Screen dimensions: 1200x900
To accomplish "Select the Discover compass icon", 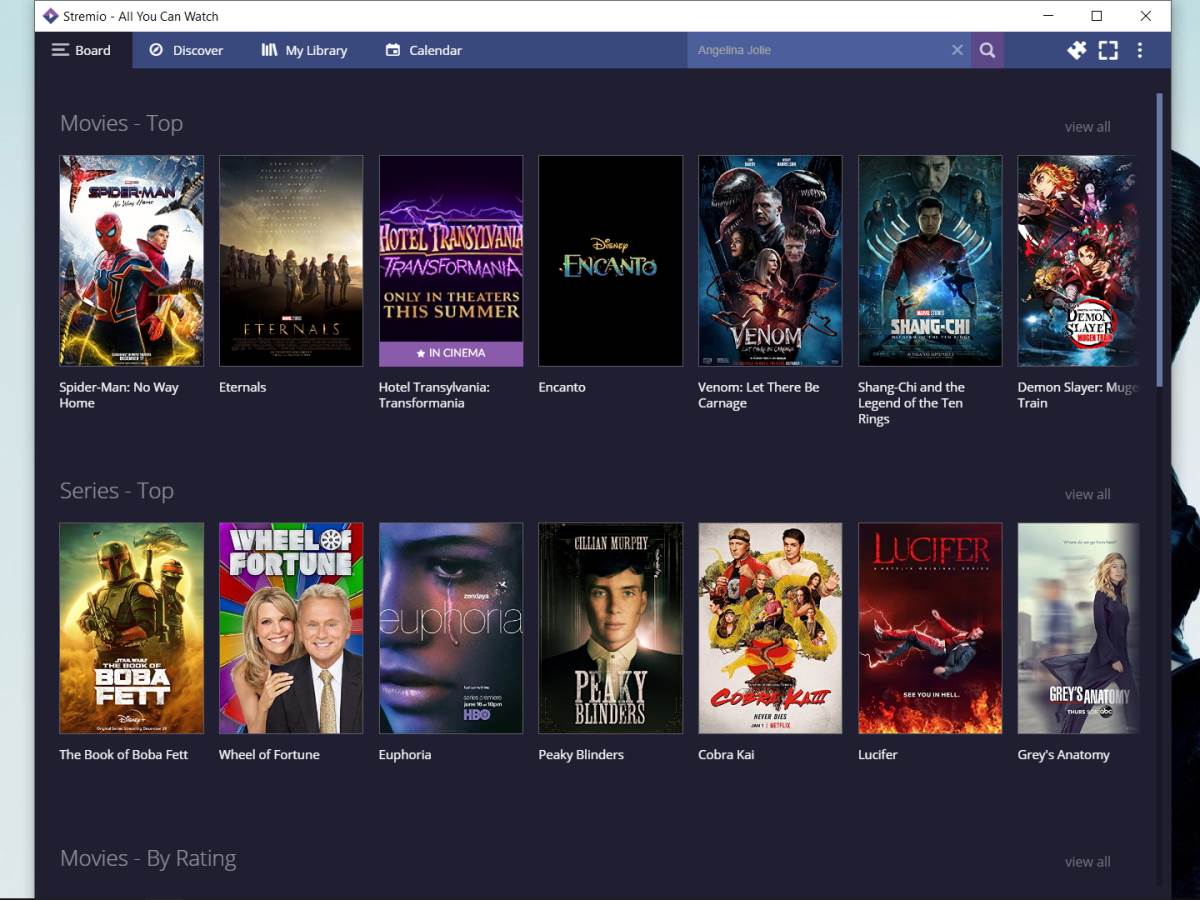I will [x=155, y=49].
